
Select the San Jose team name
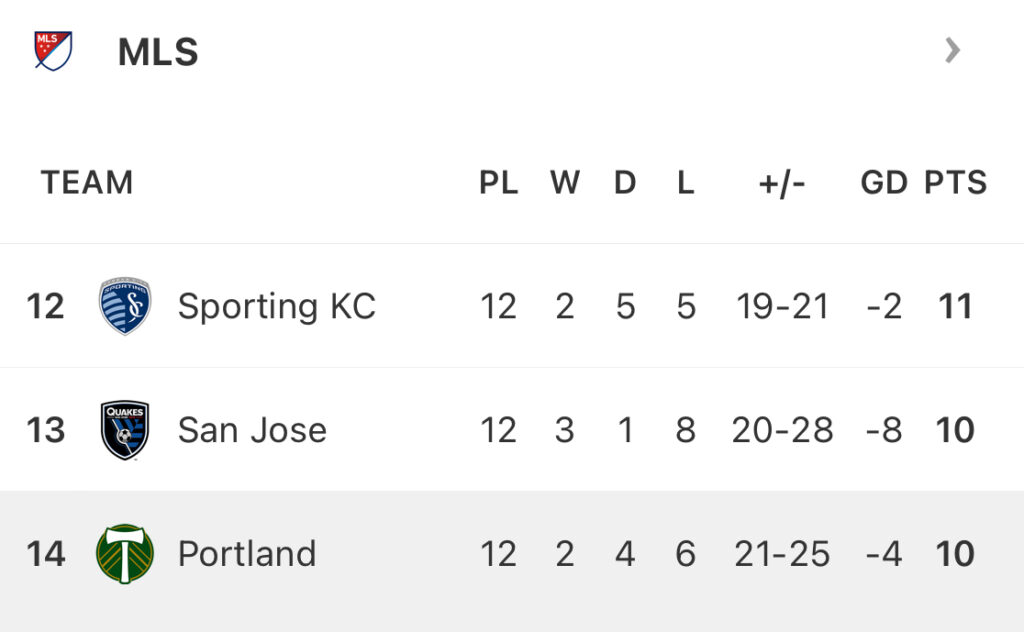coord(252,430)
